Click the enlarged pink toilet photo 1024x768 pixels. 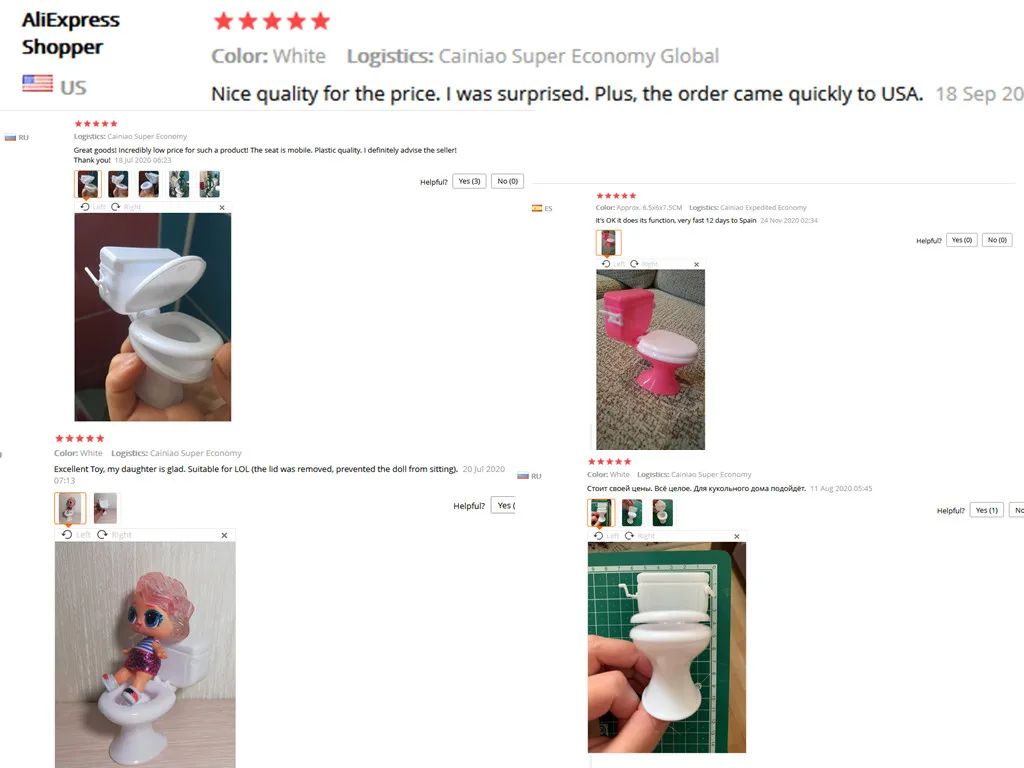[x=650, y=359]
